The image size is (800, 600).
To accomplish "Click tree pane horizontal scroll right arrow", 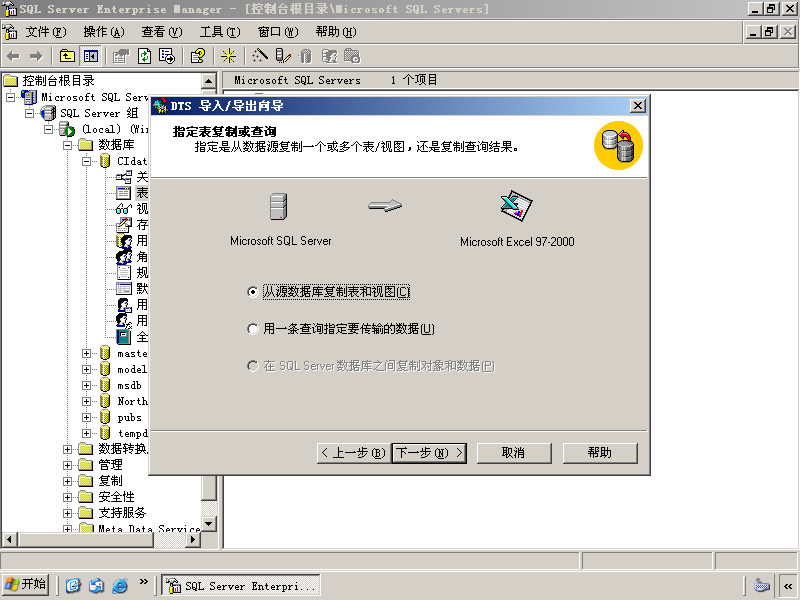I will [x=193, y=539].
